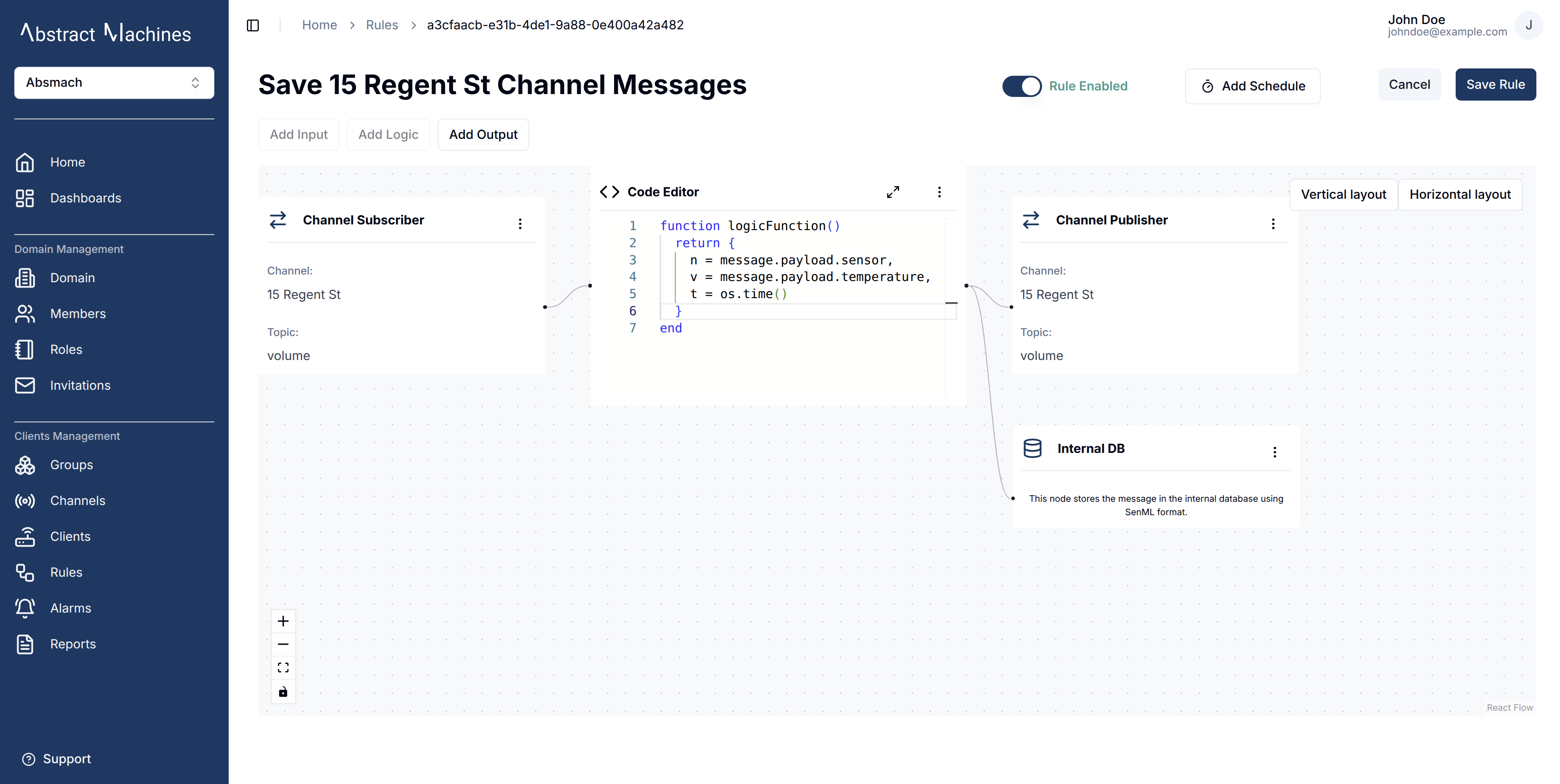Click the Groups sidebar icon
1560x784 pixels.
(x=25, y=465)
